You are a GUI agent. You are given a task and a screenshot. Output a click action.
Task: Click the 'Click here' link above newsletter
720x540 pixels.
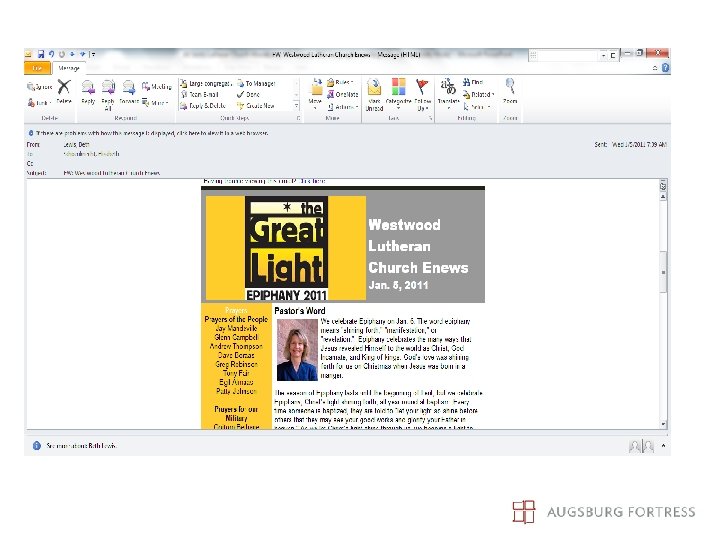[312, 181]
